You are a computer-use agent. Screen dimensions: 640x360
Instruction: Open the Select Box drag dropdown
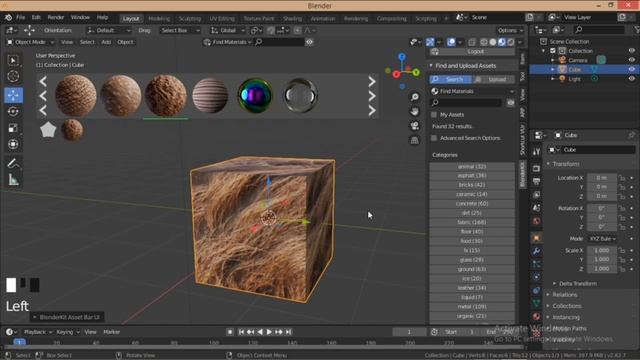pos(180,30)
